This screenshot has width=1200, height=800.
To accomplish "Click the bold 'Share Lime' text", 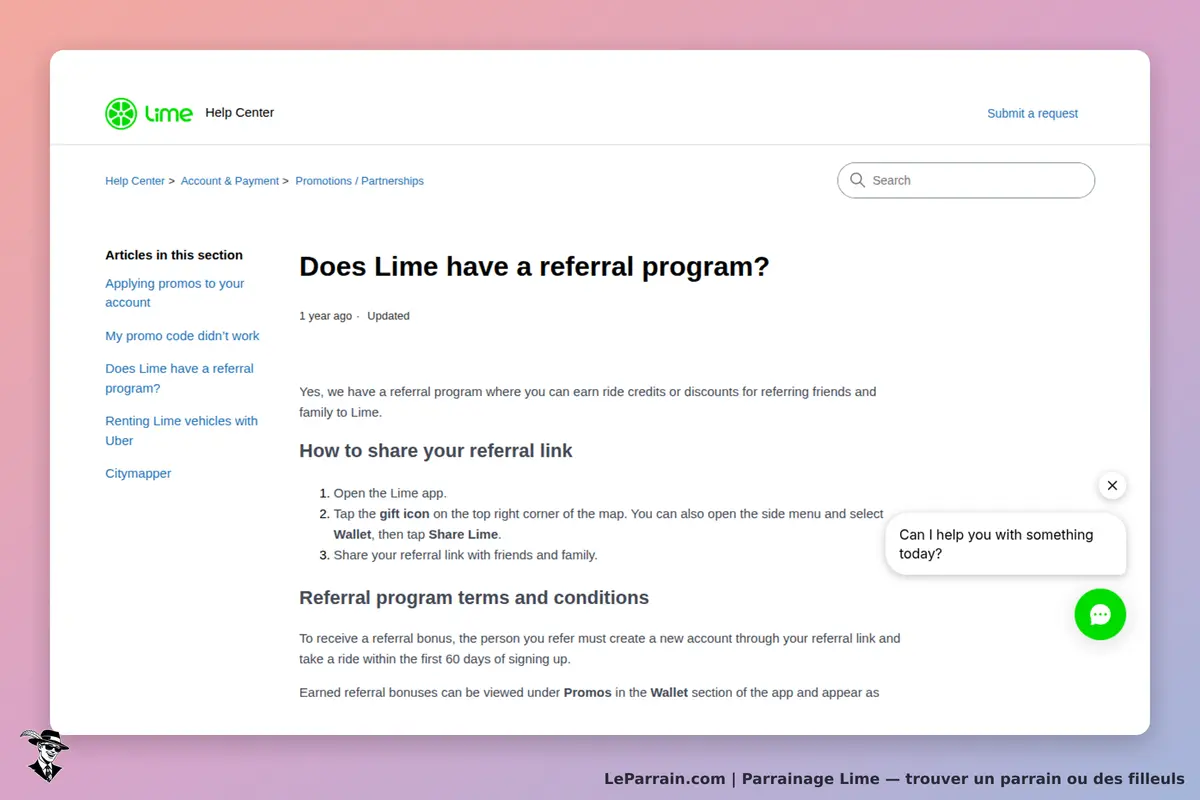I will pyautogui.click(x=463, y=534).
